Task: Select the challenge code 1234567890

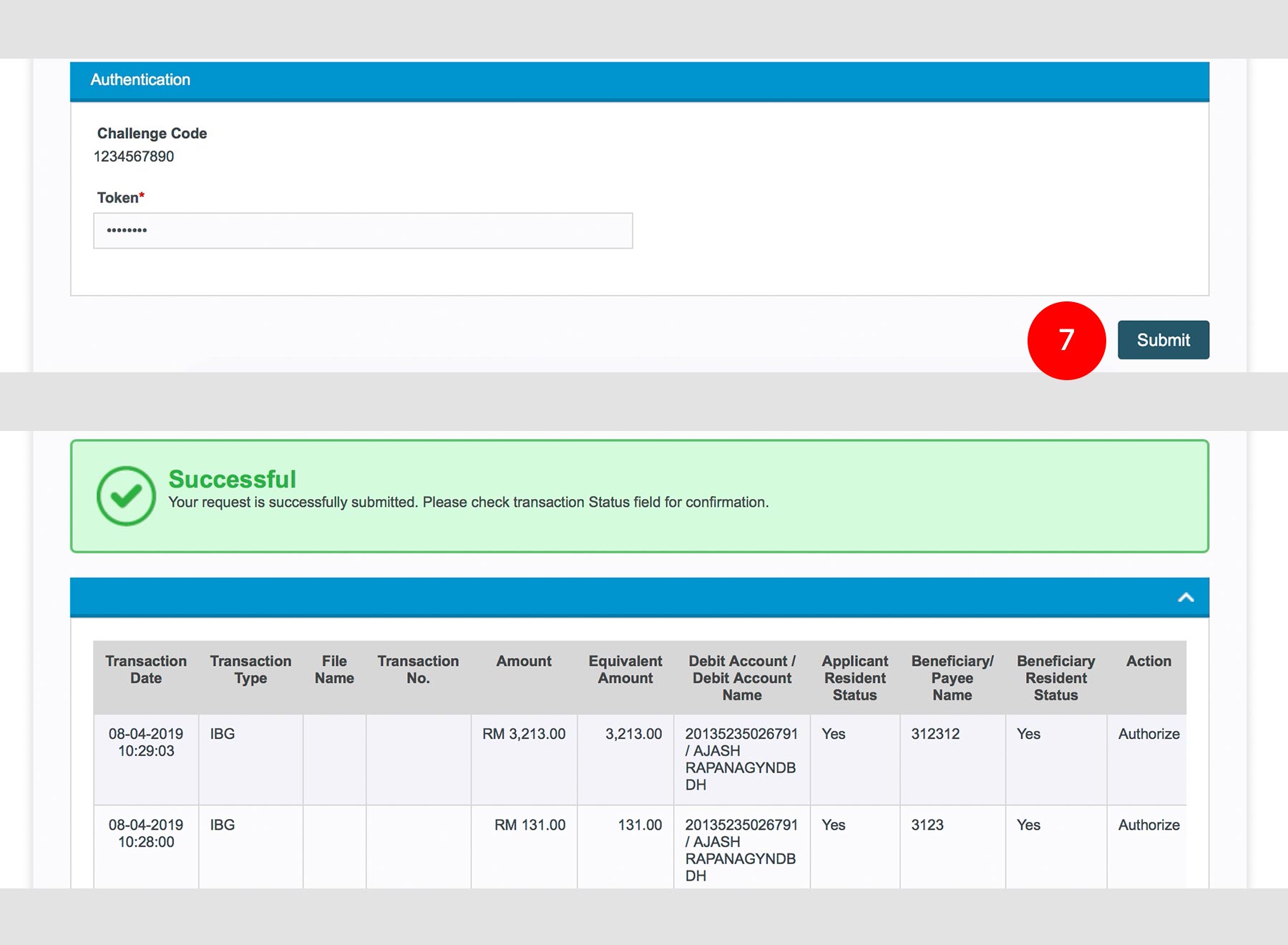Action: point(134,157)
